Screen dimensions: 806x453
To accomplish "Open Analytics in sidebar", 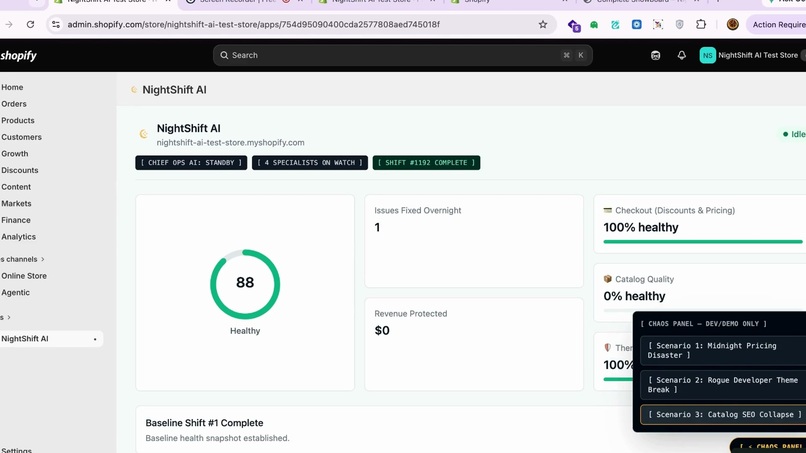I will [x=19, y=237].
